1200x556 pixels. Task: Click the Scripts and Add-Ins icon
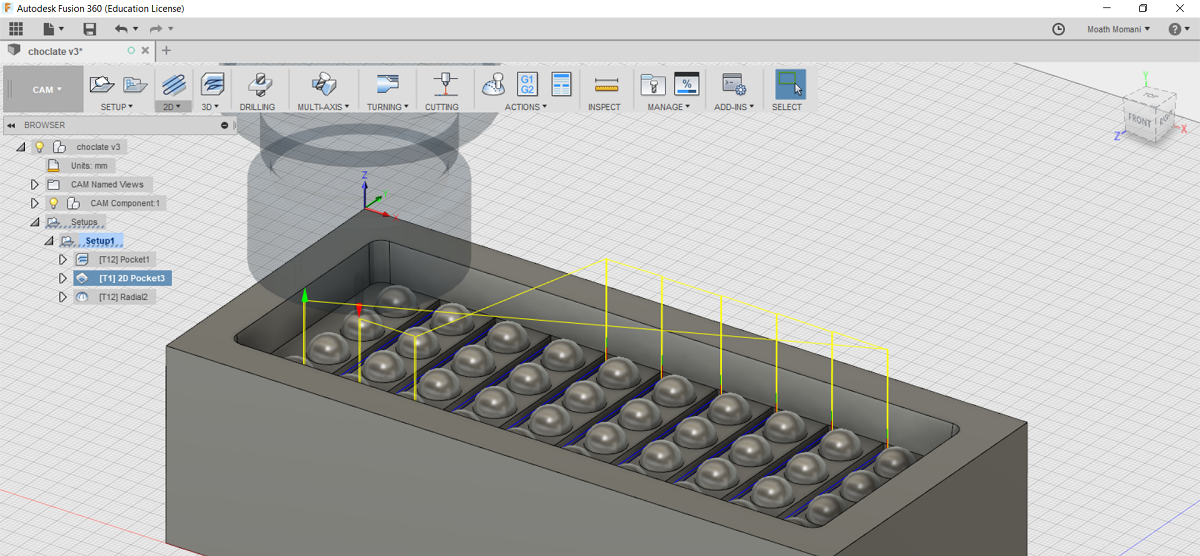click(x=735, y=85)
